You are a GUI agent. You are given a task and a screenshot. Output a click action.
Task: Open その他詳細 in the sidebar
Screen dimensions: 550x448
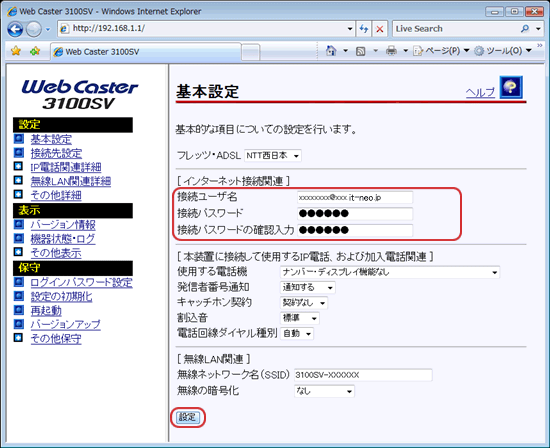click(x=56, y=195)
